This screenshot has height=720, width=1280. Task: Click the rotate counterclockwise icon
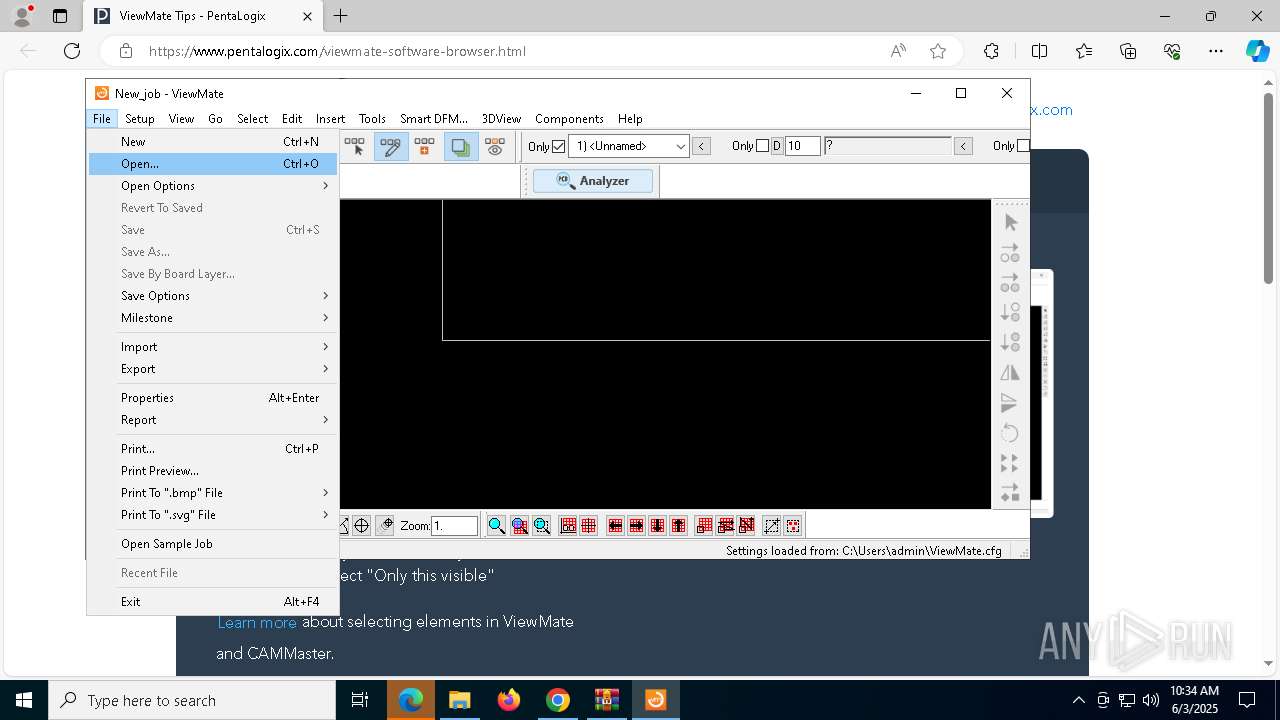click(x=1010, y=433)
